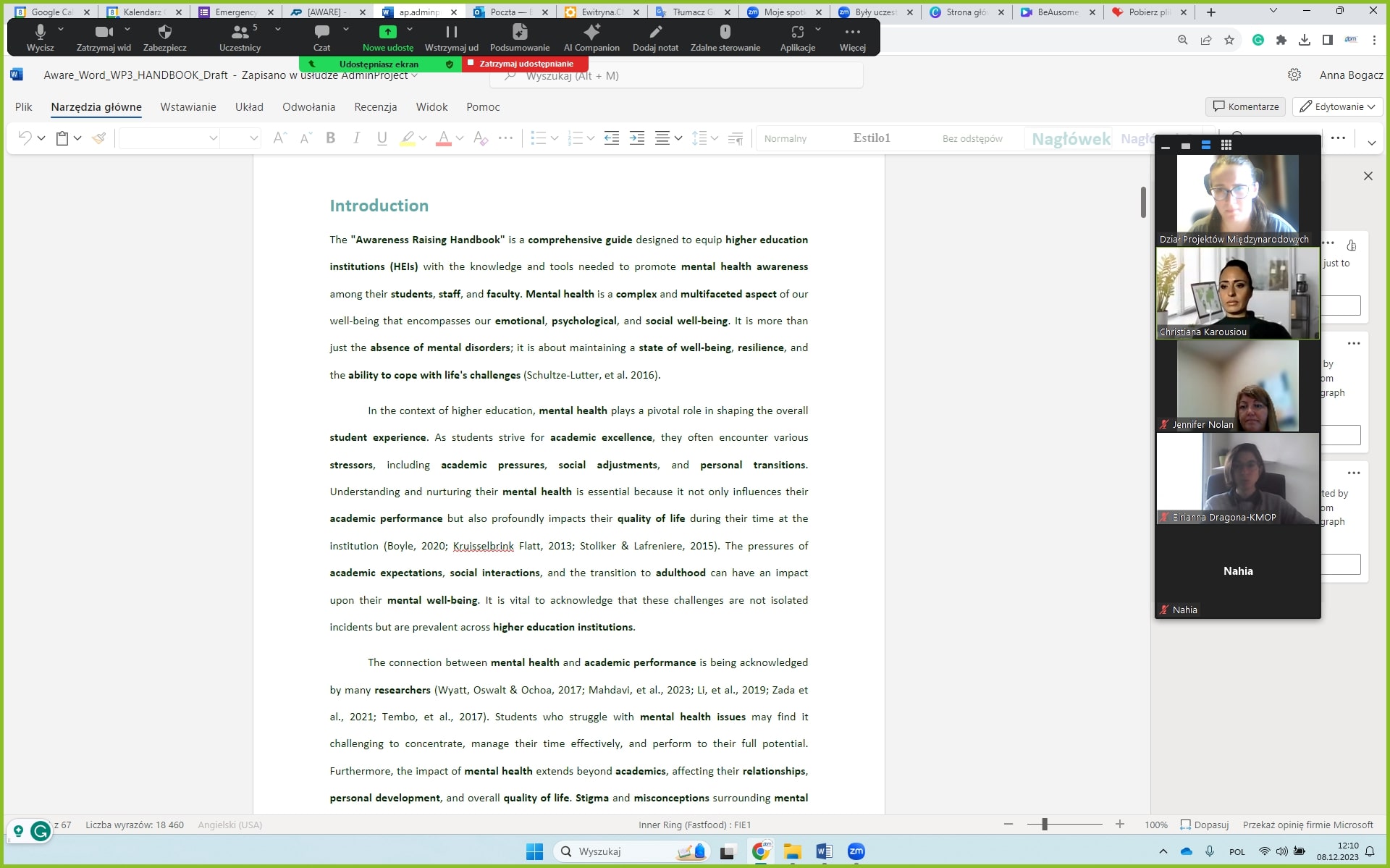Click the red Zatrzymaj udostępnianie button
1390x868 pixels.
tap(525, 64)
